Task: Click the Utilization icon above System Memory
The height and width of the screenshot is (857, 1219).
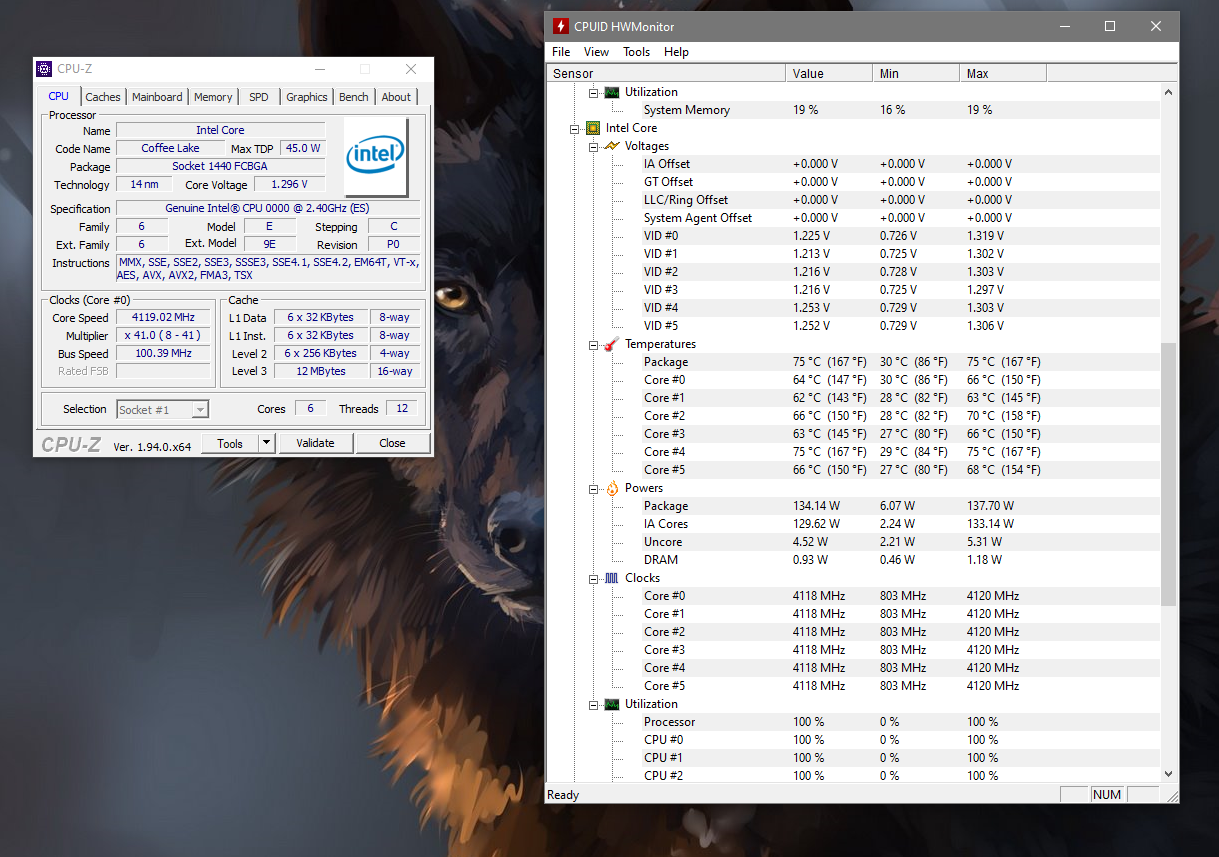Action: tap(610, 91)
